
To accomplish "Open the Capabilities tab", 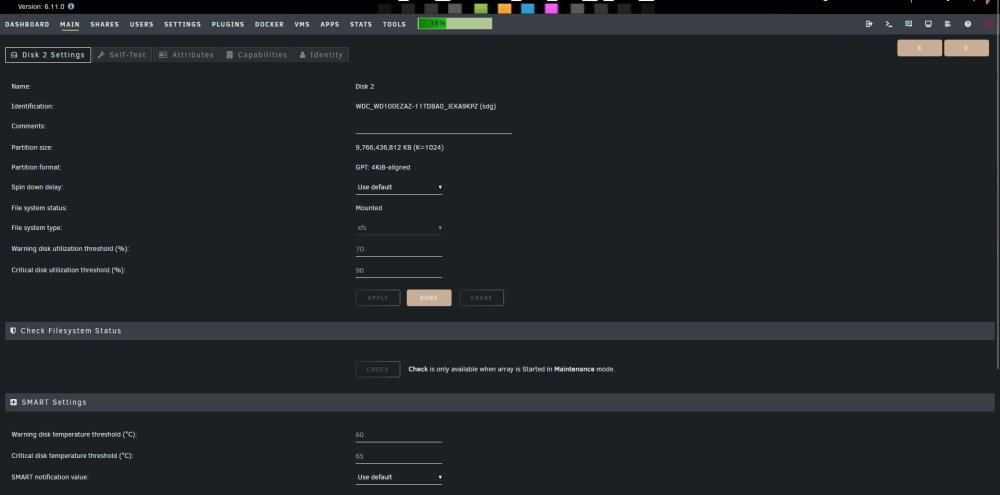I will 256,55.
